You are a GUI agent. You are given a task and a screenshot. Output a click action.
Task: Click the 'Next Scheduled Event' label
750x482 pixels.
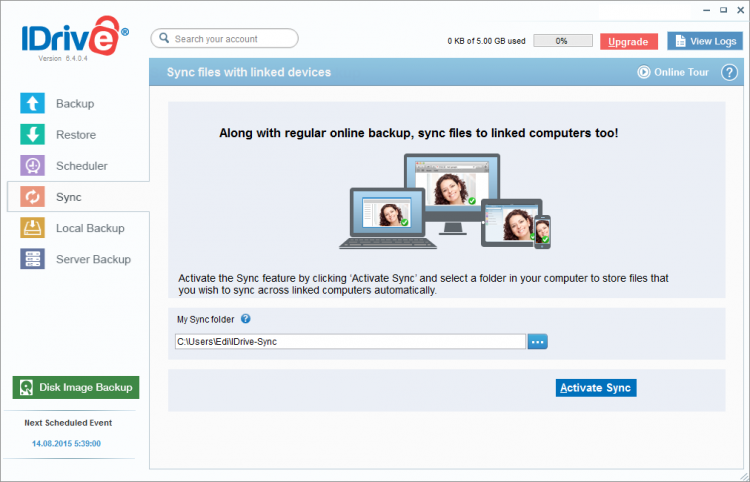[x=68, y=423]
